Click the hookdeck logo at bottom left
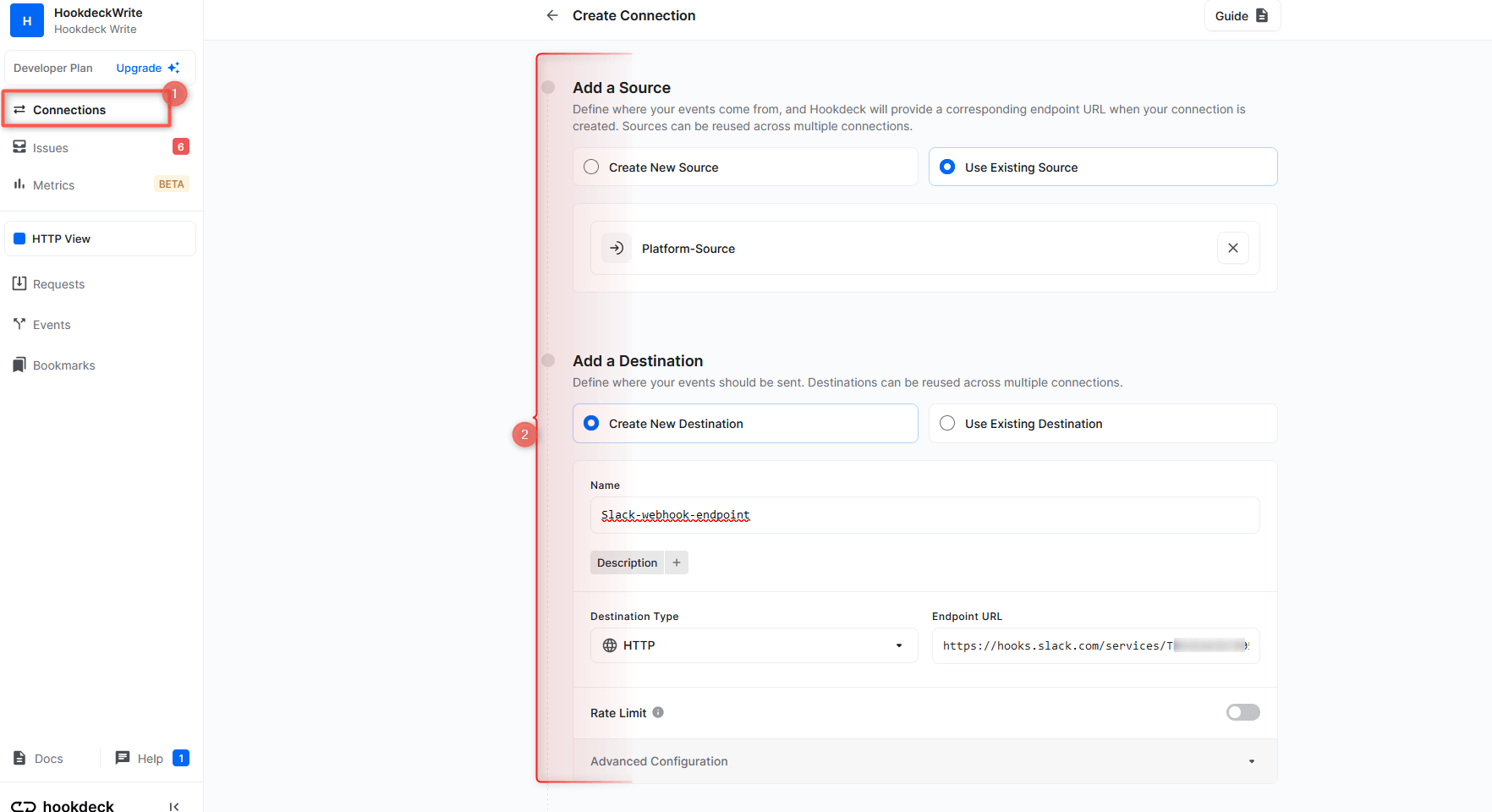This screenshot has width=1492, height=812. [62, 804]
